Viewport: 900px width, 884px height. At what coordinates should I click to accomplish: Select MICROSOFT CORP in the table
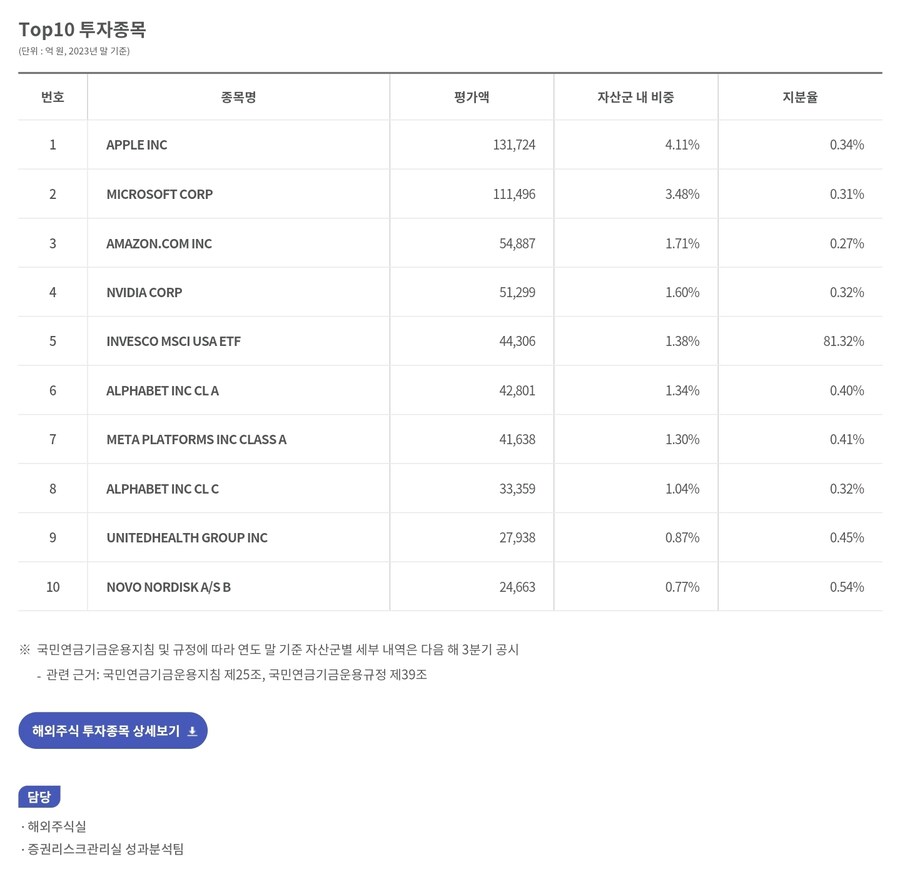pyautogui.click(x=159, y=194)
